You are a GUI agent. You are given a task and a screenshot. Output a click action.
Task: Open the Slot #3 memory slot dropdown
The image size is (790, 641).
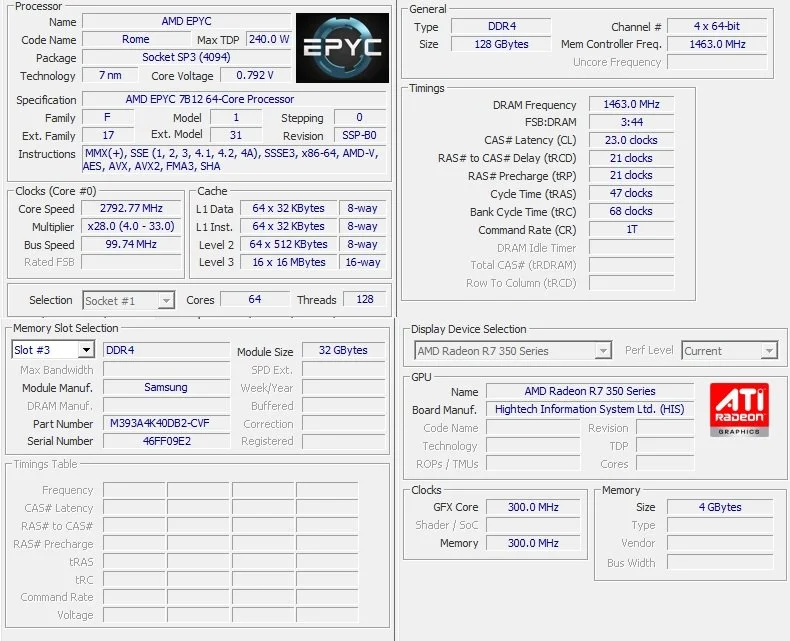(x=53, y=350)
